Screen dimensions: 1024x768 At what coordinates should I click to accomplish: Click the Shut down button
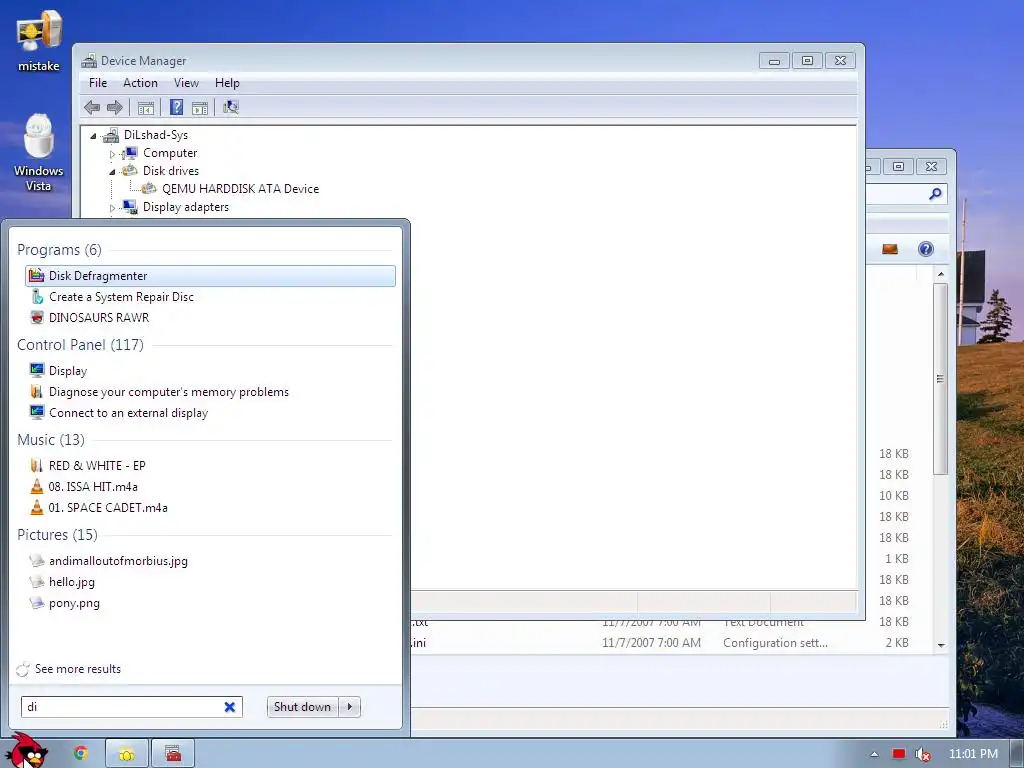[x=302, y=707]
